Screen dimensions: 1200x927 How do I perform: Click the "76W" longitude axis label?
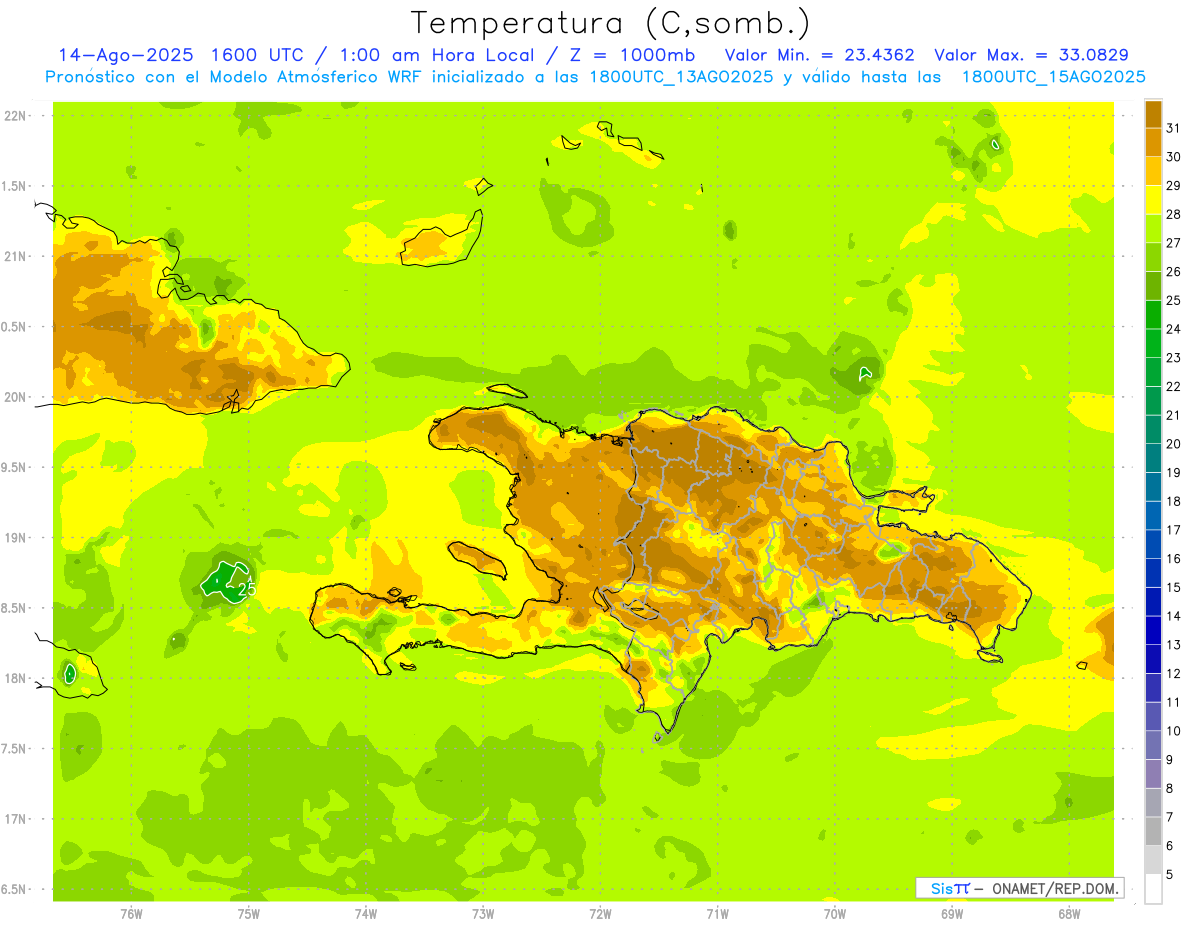[131, 913]
